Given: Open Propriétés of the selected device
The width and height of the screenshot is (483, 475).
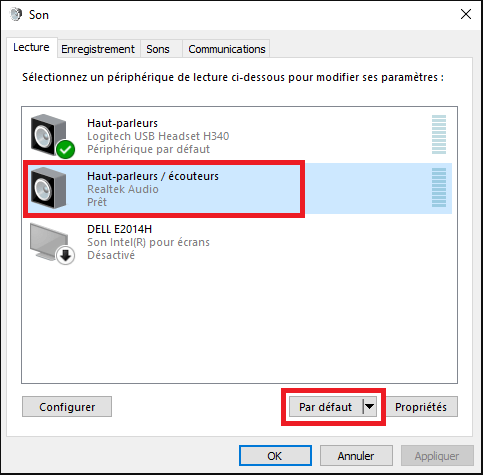Looking at the screenshot, I should (x=421, y=407).
